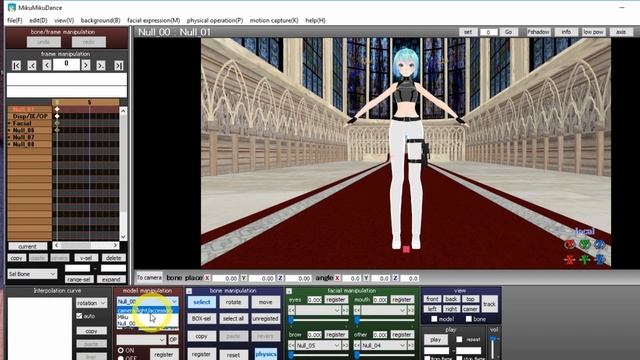Click the next mouth morph arrow
The image size is (640, 360).
tap(411, 311)
